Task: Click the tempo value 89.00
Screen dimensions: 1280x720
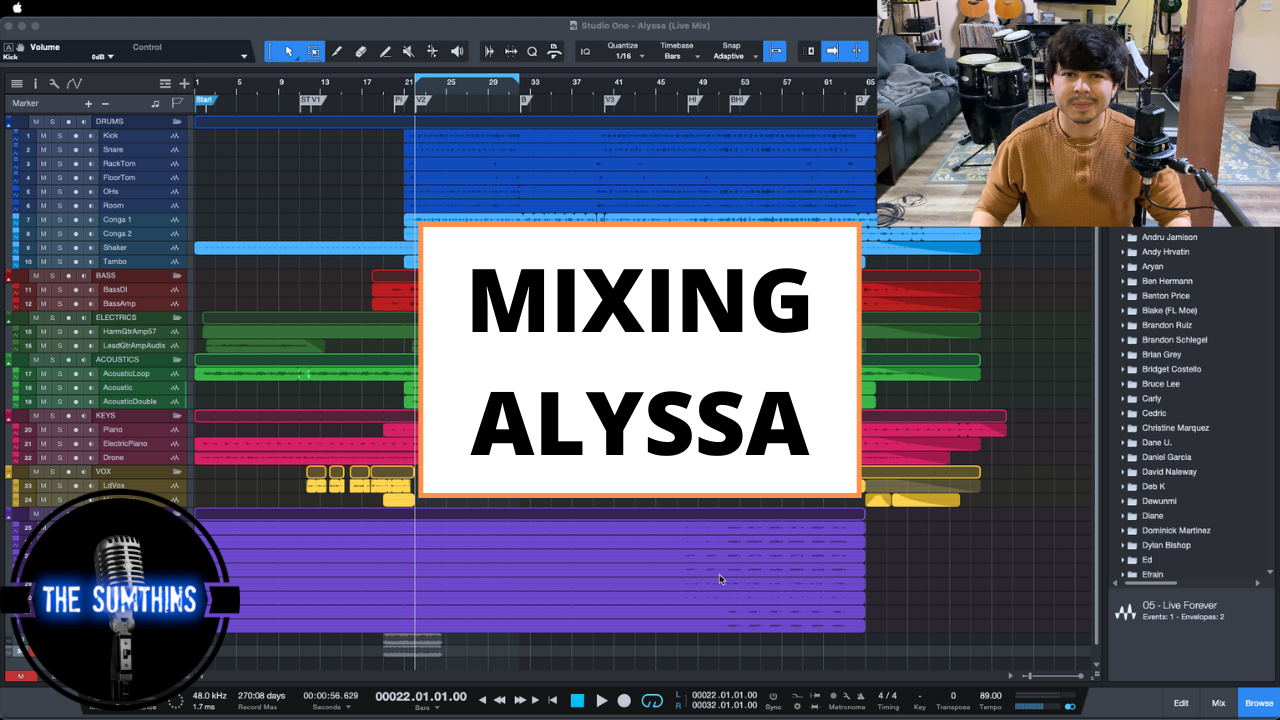Action: [991, 695]
